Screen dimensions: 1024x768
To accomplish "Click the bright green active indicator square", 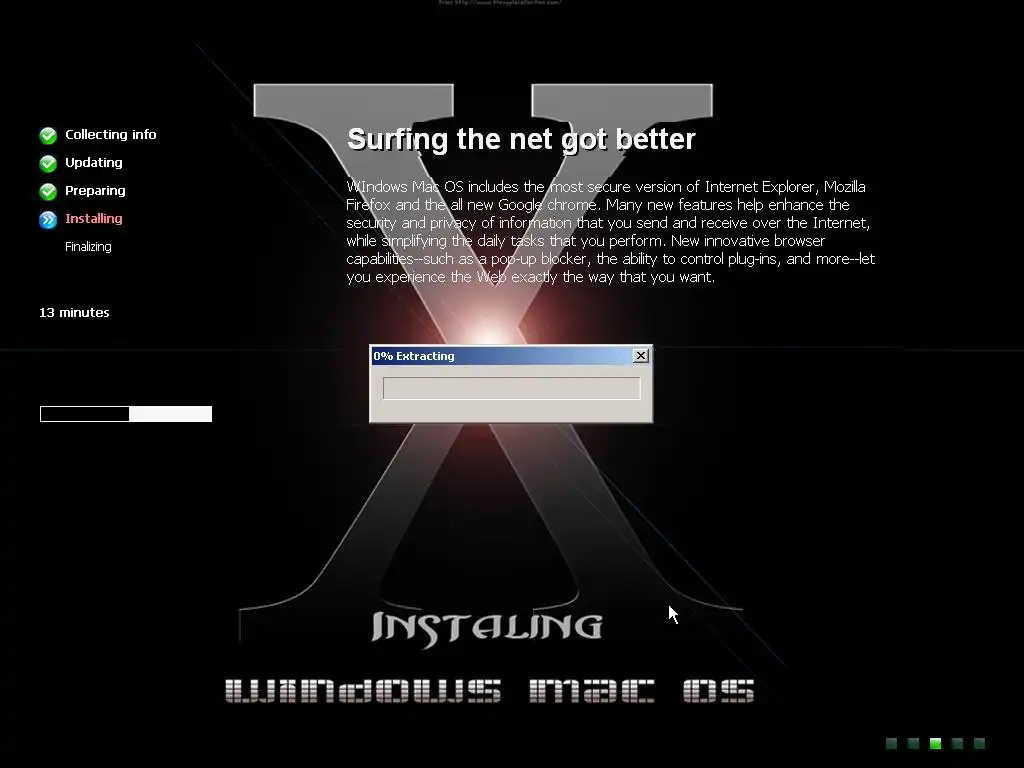I will click(935, 743).
